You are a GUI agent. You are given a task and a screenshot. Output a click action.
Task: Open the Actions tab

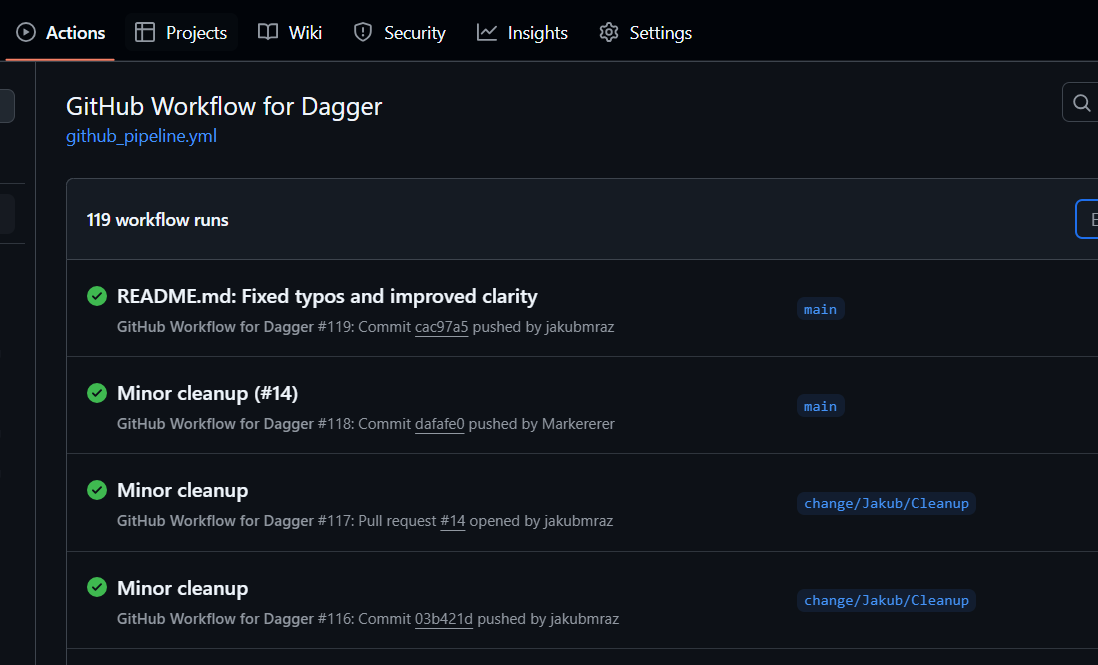pyautogui.click(x=60, y=33)
